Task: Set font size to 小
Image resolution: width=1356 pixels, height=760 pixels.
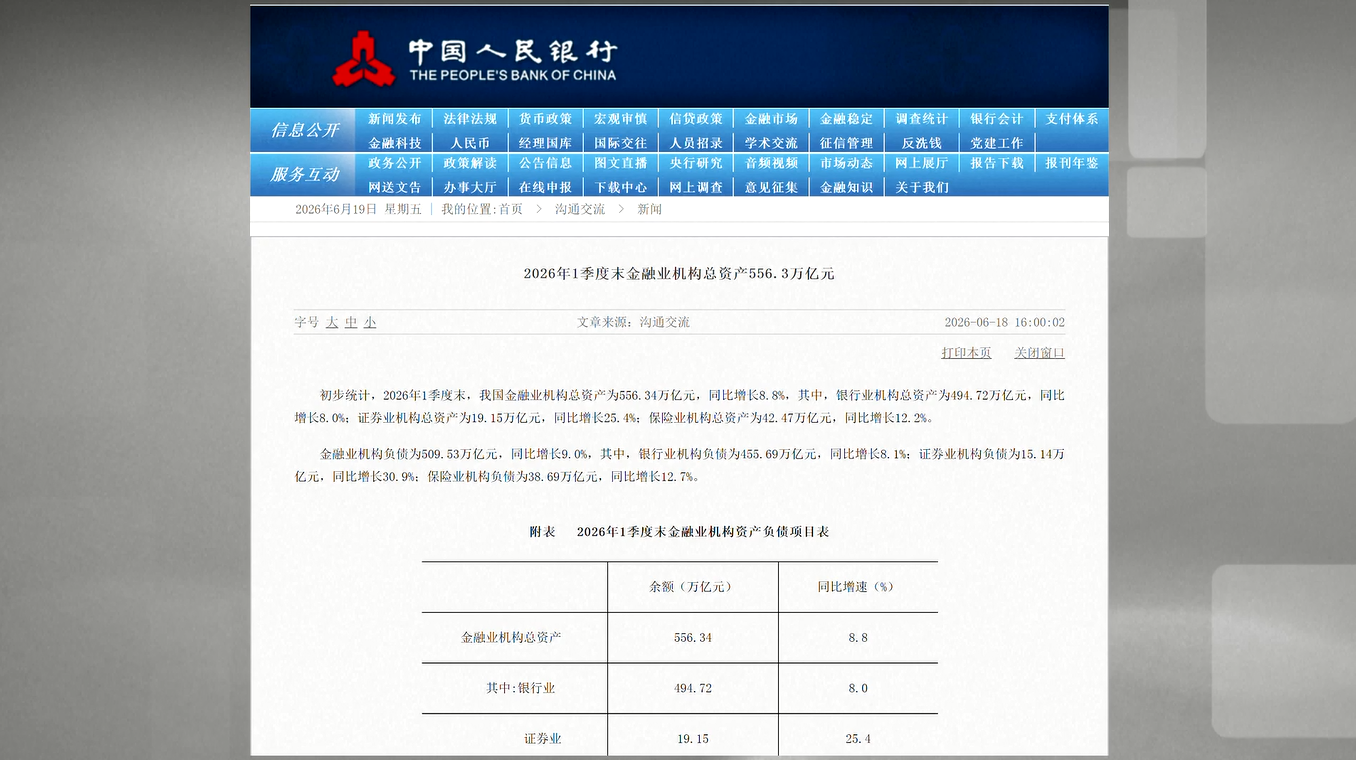Action: 370,322
